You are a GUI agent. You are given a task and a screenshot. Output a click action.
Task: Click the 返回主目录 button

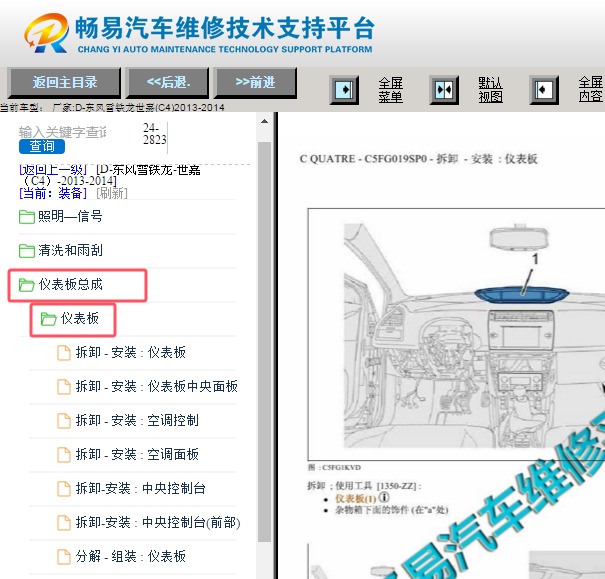pyautogui.click(x=64, y=82)
